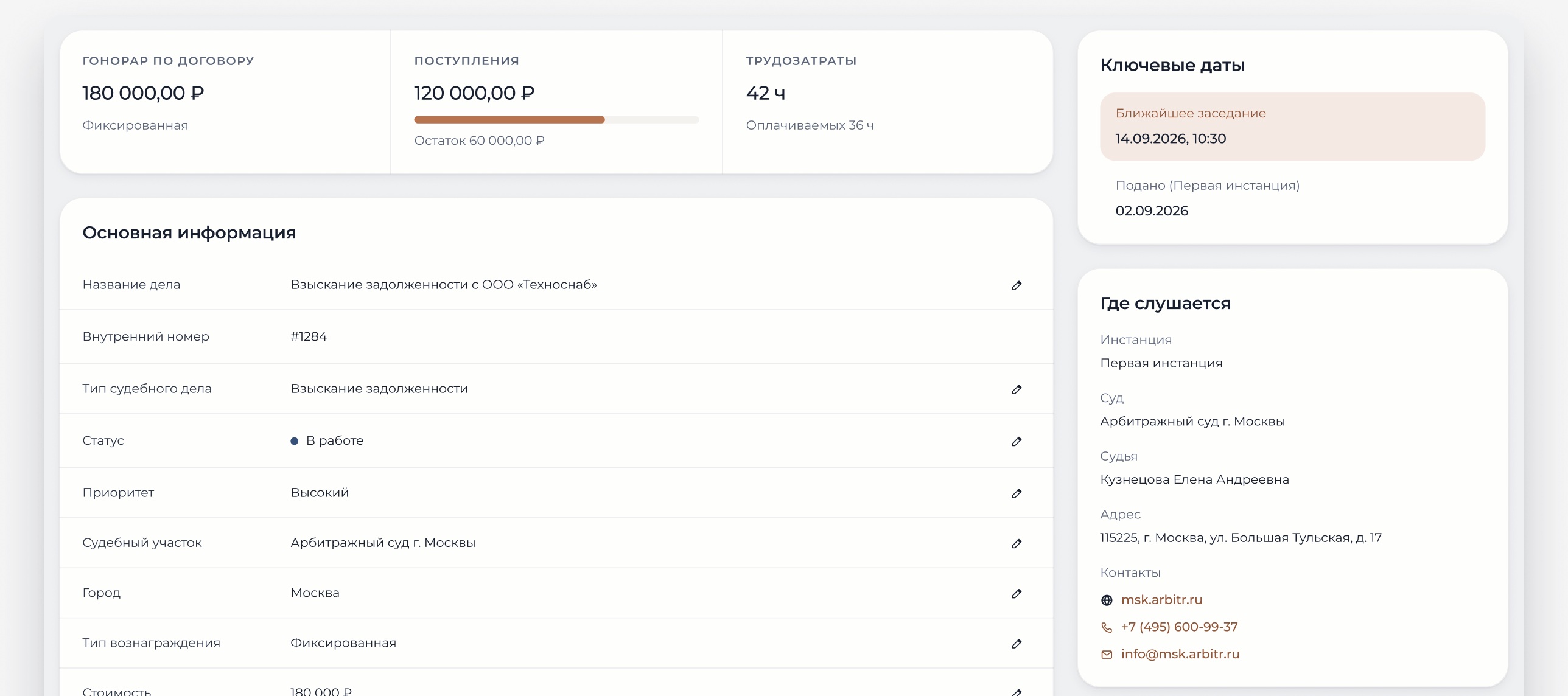Screen dimensions: 1568x696
Task: Click the edit pencil for Приоритет
Action: 1017,493
